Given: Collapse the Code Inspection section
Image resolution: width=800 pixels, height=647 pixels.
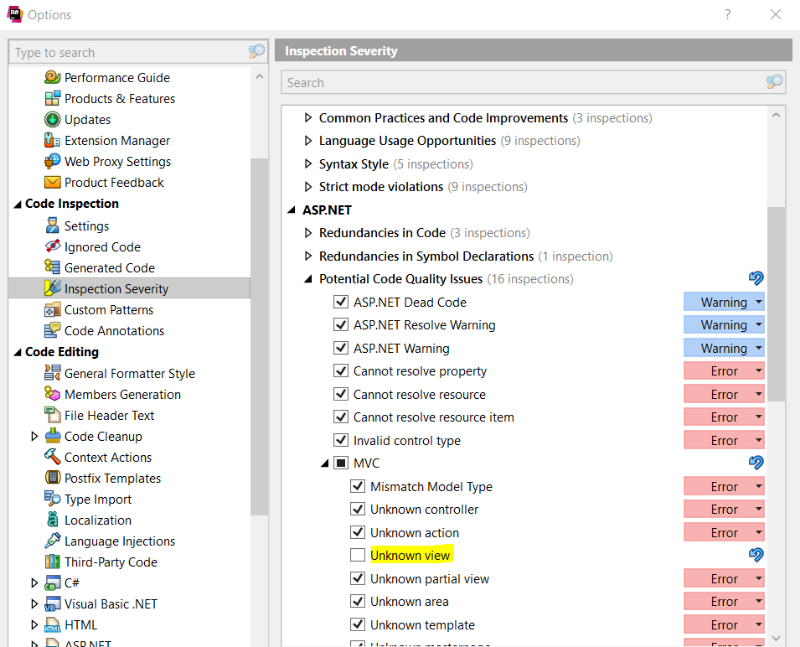Looking at the screenshot, I should click(x=17, y=204).
